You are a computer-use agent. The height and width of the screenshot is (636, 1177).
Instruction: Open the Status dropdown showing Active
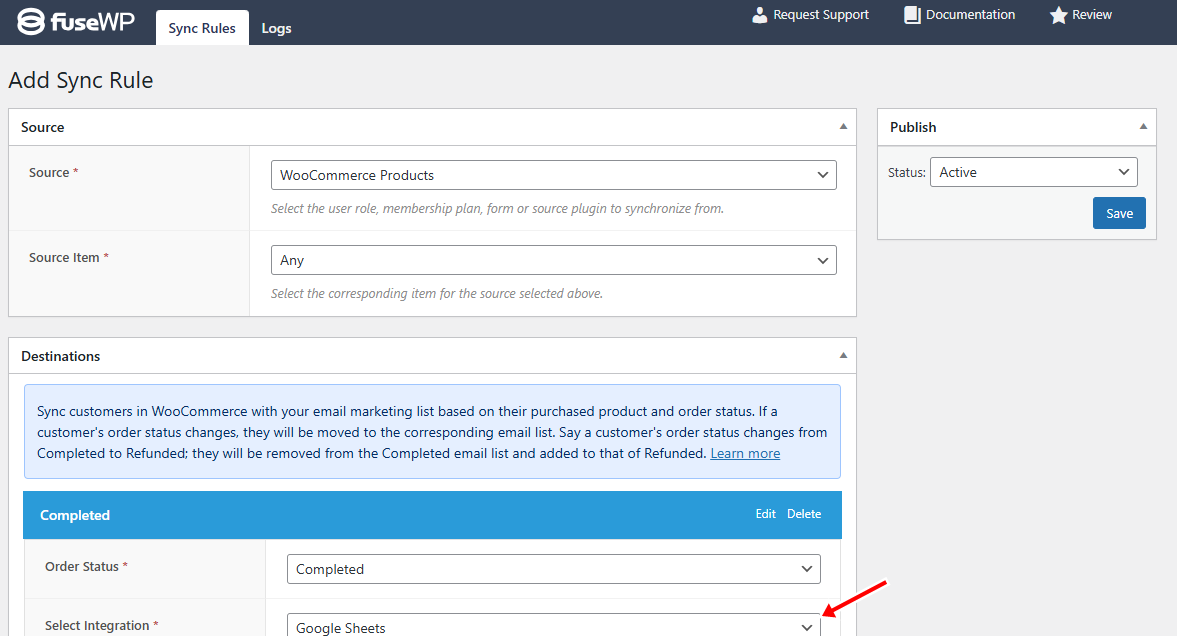1034,172
